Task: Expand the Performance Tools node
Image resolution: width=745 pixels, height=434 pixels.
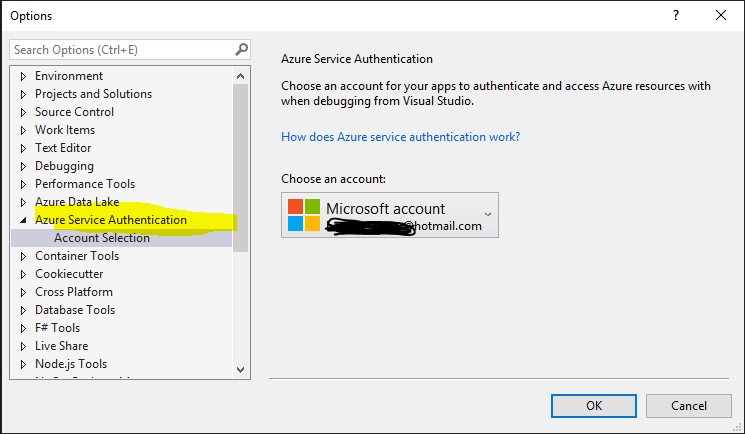Action: pos(23,184)
